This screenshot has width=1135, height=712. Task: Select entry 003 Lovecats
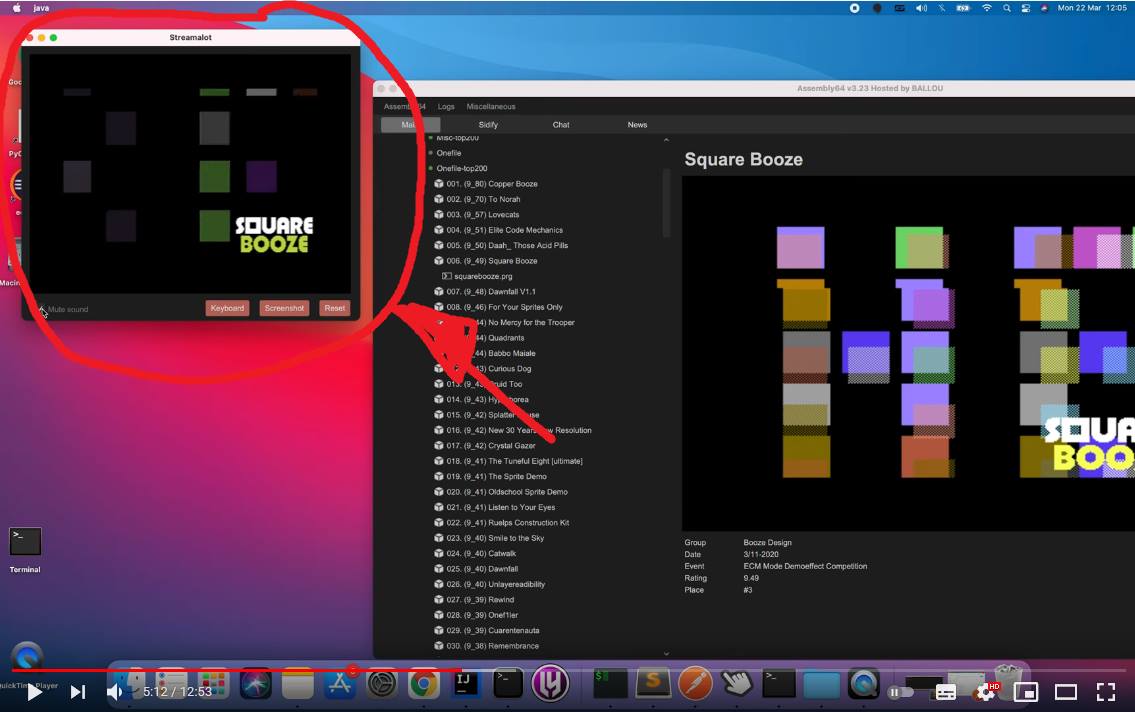482,214
